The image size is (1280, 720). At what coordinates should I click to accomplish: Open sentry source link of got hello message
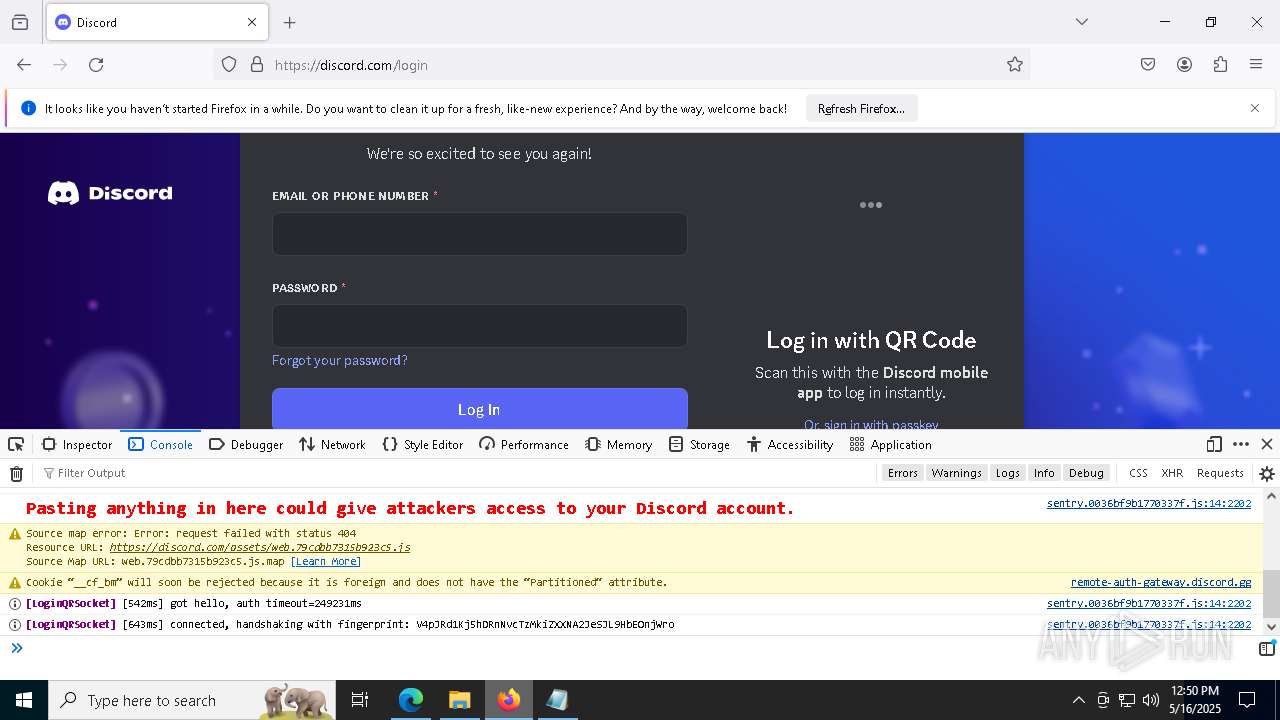(1149, 604)
